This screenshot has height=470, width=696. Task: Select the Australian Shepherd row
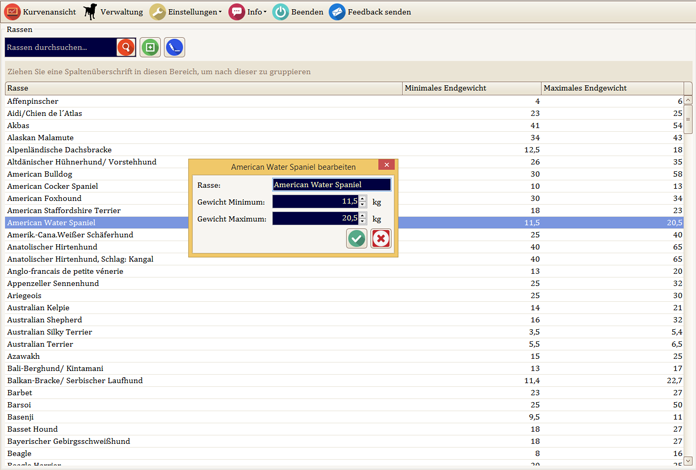(344, 320)
